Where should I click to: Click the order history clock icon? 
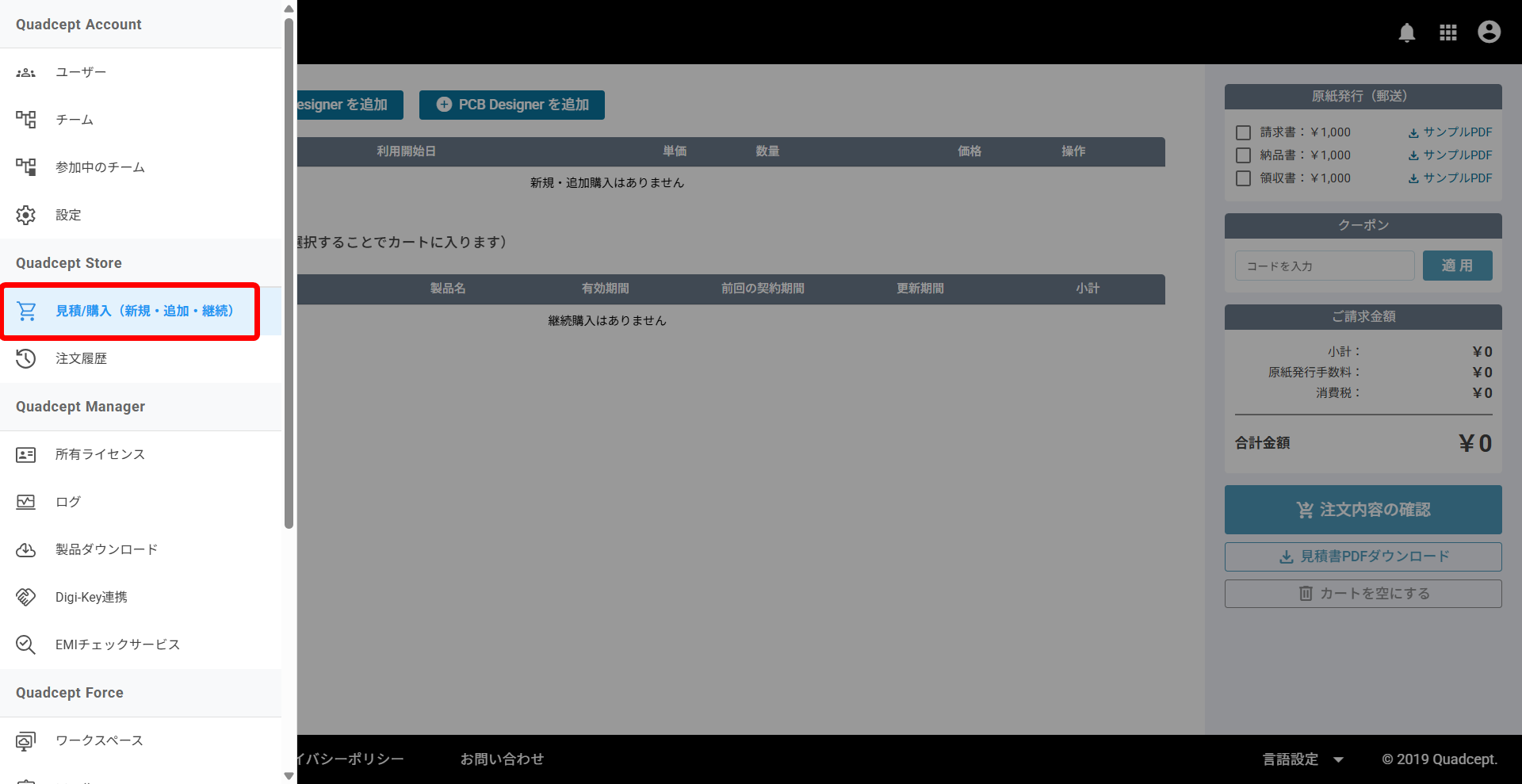click(26, 358)
